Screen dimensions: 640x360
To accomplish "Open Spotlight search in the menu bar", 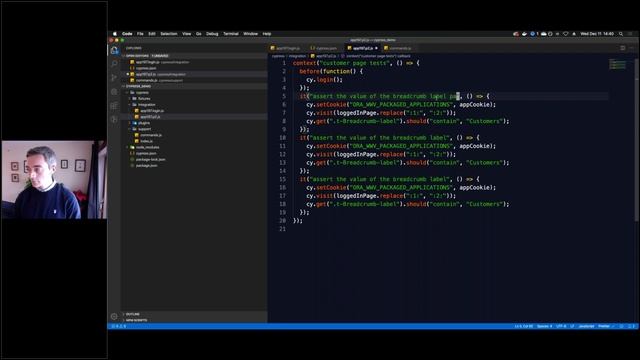I will click(621, 34).
